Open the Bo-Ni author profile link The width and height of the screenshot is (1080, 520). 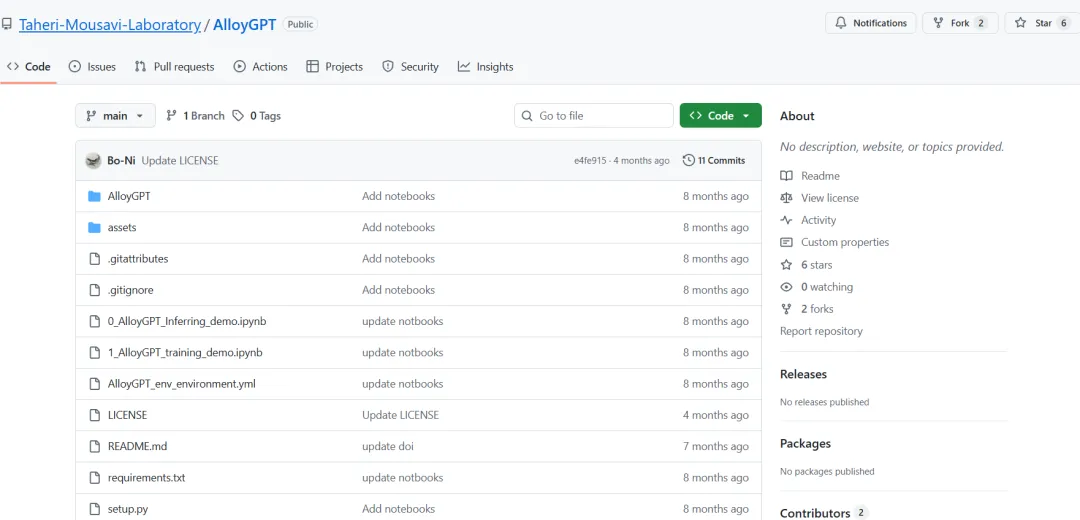coord(121,160)
